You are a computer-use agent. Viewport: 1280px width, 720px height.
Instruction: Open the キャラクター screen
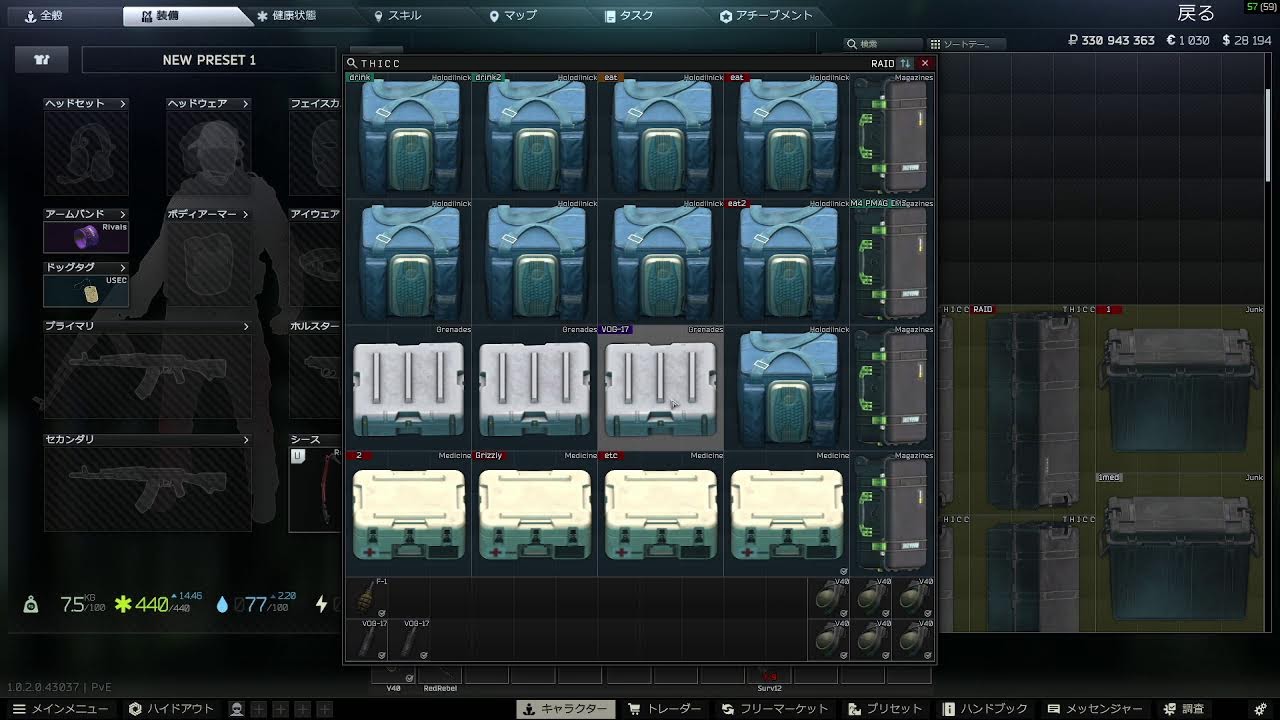point(565,709)
